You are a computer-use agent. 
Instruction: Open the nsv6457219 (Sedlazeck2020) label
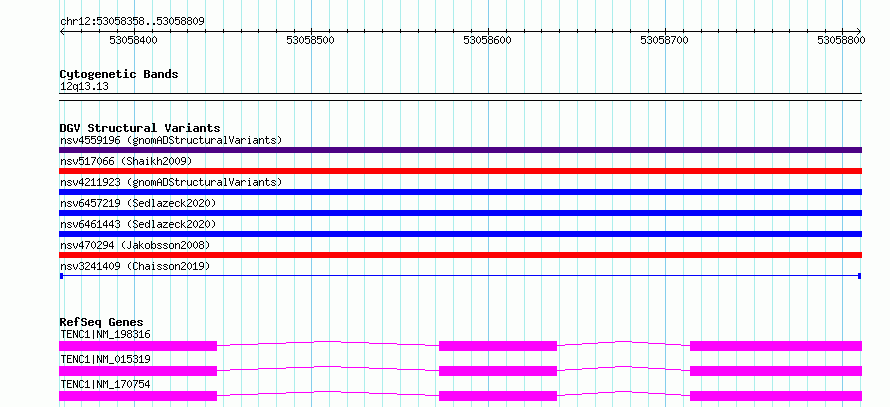coord(138,203)
